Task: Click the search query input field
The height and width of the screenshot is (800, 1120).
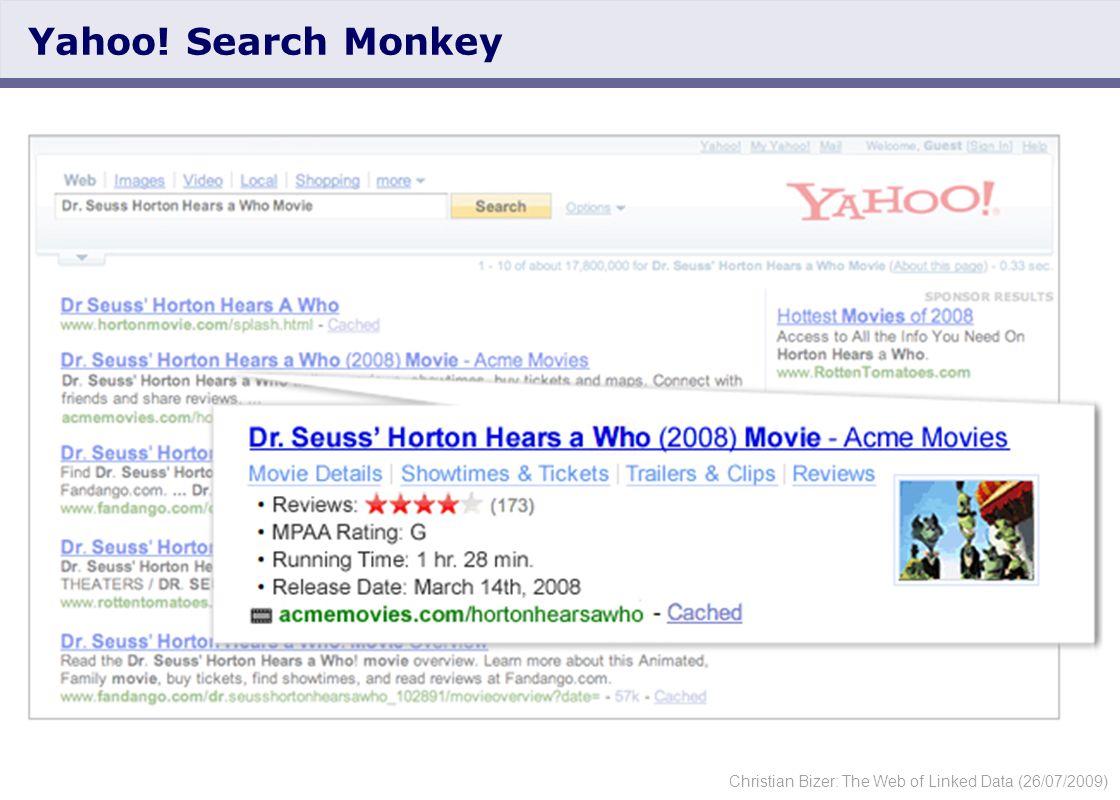Action: [x=251, y=206]
